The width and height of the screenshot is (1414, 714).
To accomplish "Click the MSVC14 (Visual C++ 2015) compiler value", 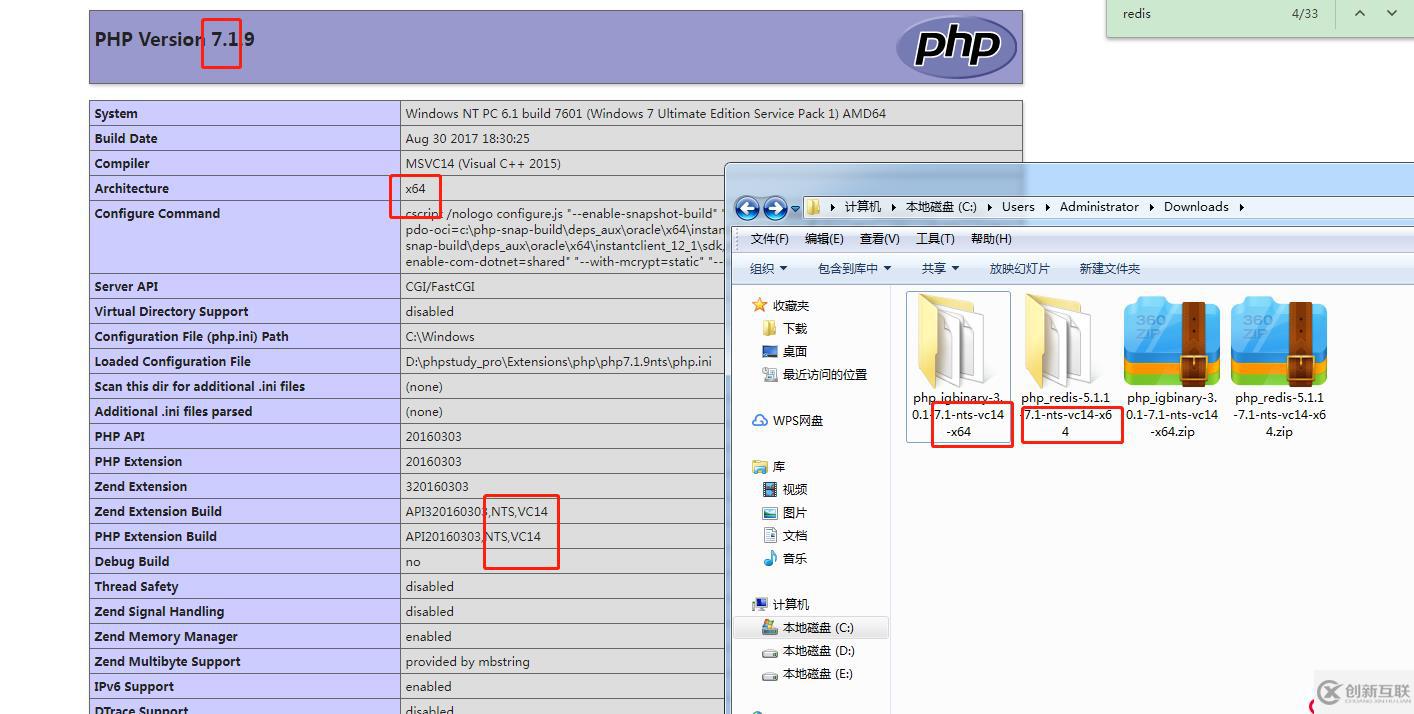I will pyautogui.click(x=483, y=163).
